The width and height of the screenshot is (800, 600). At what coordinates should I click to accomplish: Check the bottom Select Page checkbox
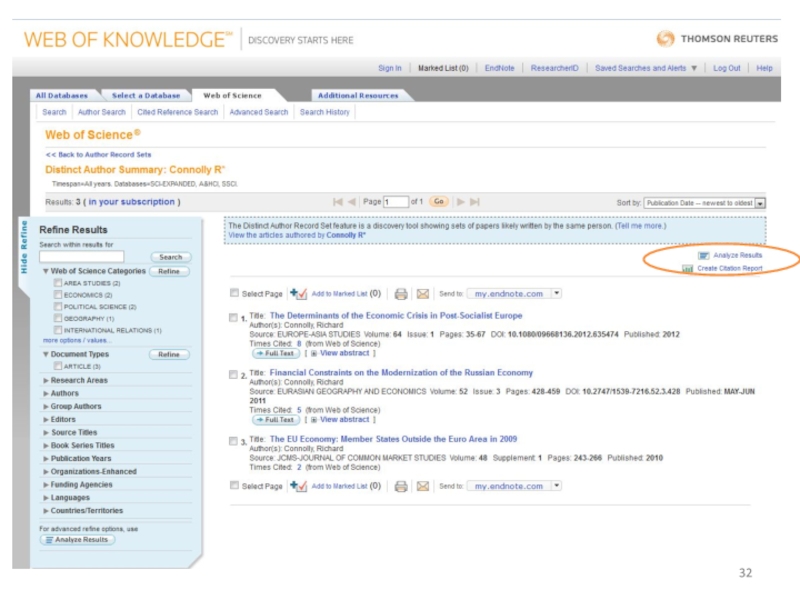(234, 485)
